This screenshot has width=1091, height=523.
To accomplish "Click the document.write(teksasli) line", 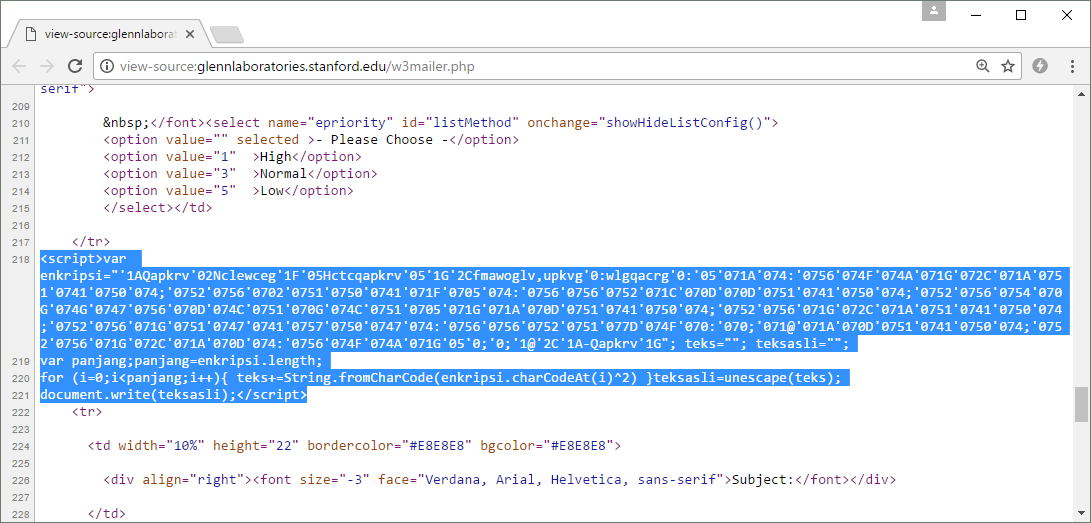I will click(174, 395).
